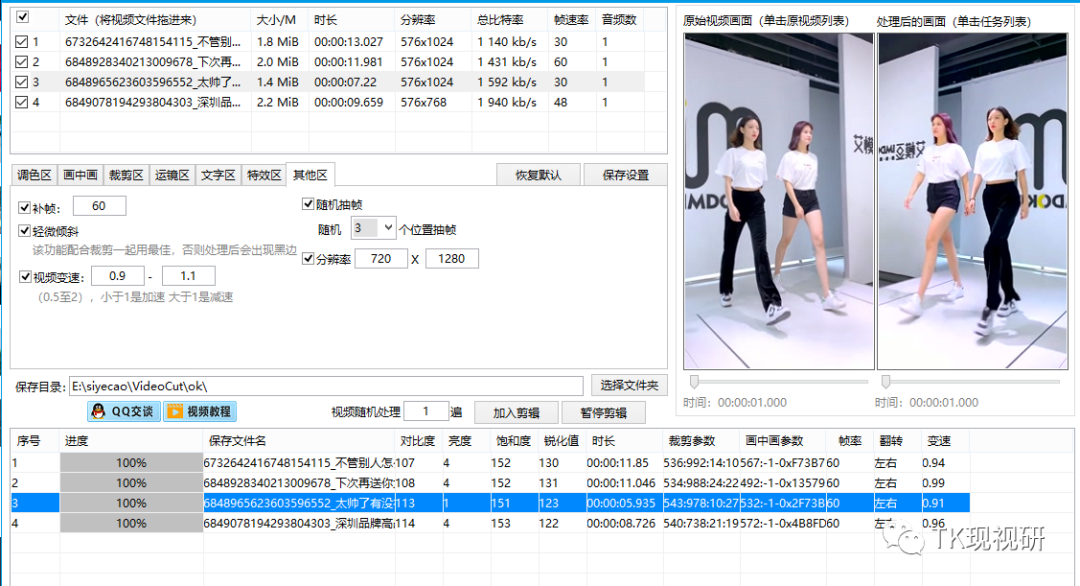Uncheck file row 4 checkbox

click(x=21, y=102)
